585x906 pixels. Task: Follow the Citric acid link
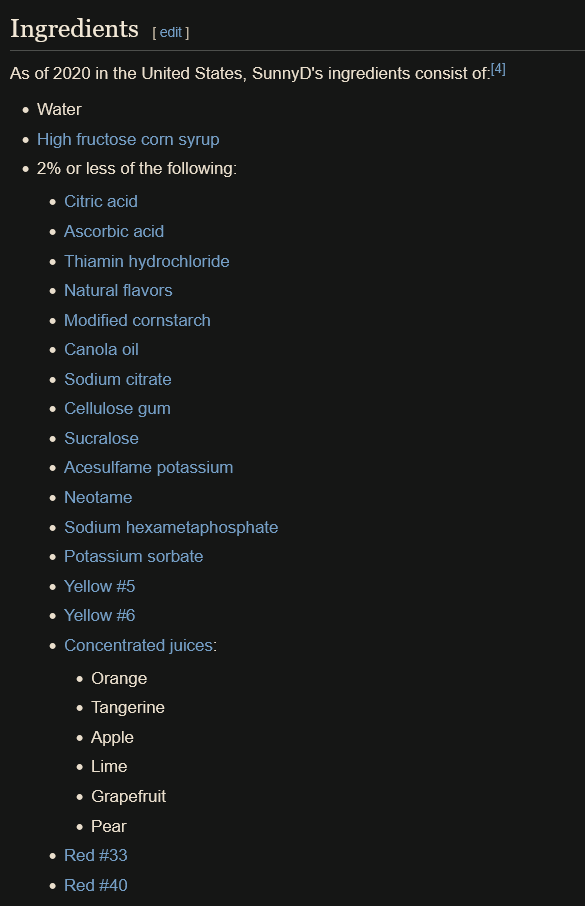click(x=101, y=201)
